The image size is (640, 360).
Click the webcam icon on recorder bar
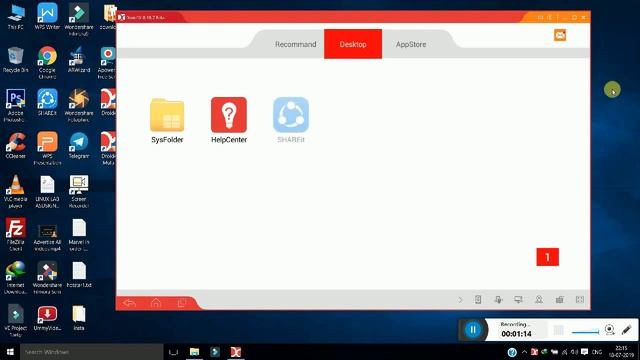click(x=609, y=330)
